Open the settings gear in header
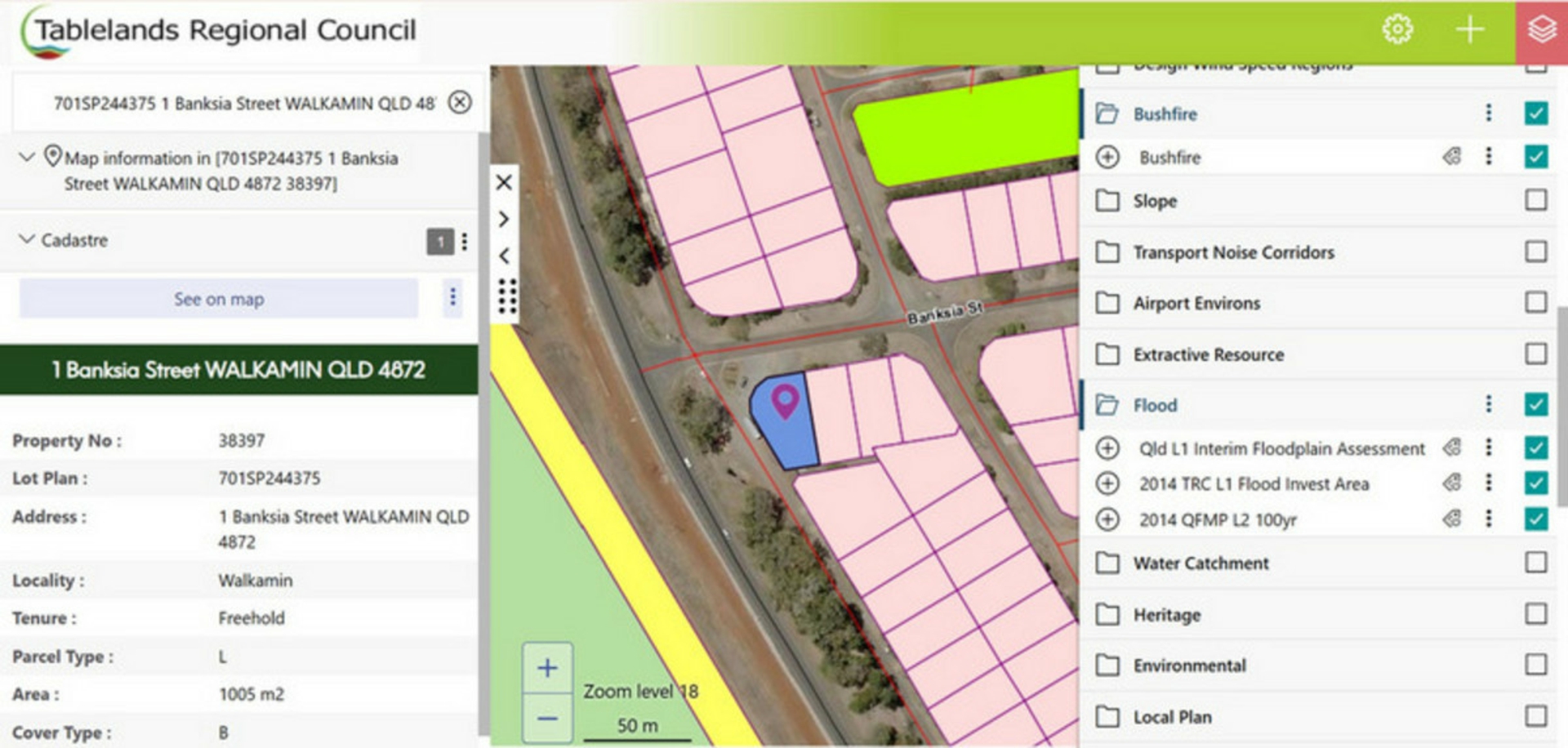Screen dimensions: 1568x748 pyautogui.click(x=1396, y=30)
